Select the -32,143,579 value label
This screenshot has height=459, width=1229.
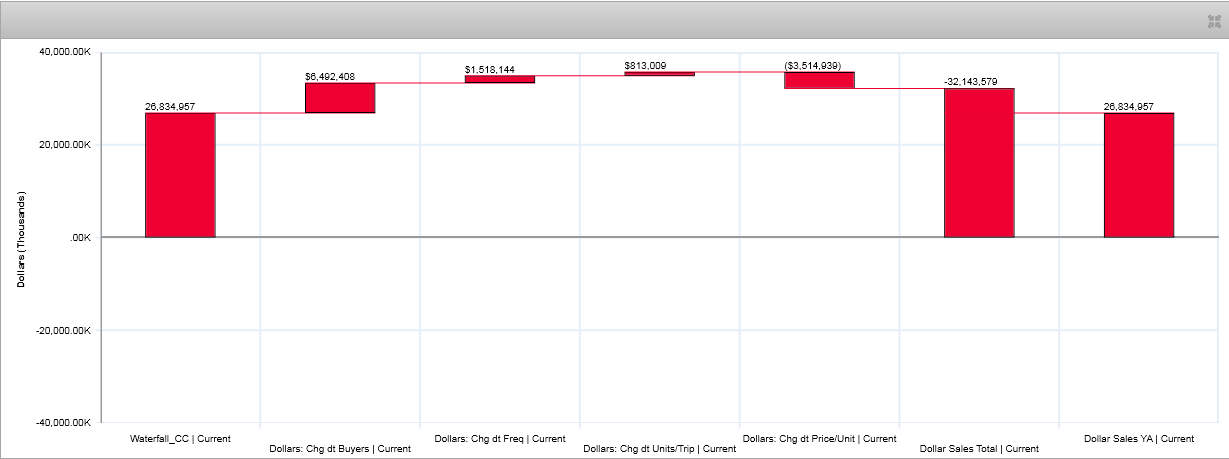pos(979,82)
